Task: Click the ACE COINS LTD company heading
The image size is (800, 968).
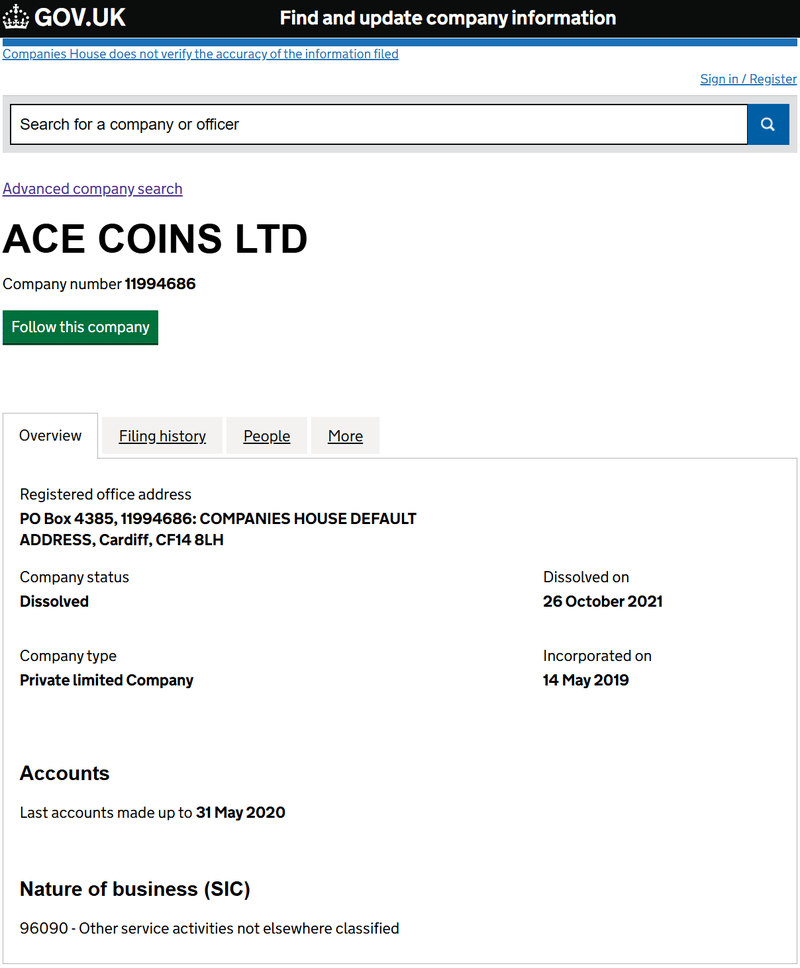Action: coord(155,239)
